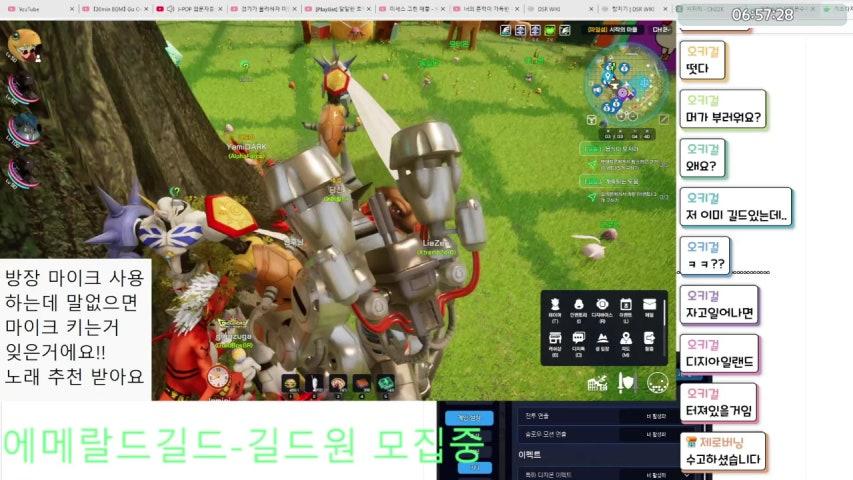Open the cash shop storefront icon
Image resolution: width=853 pixels, height=480 pixels.
point(555,339)
